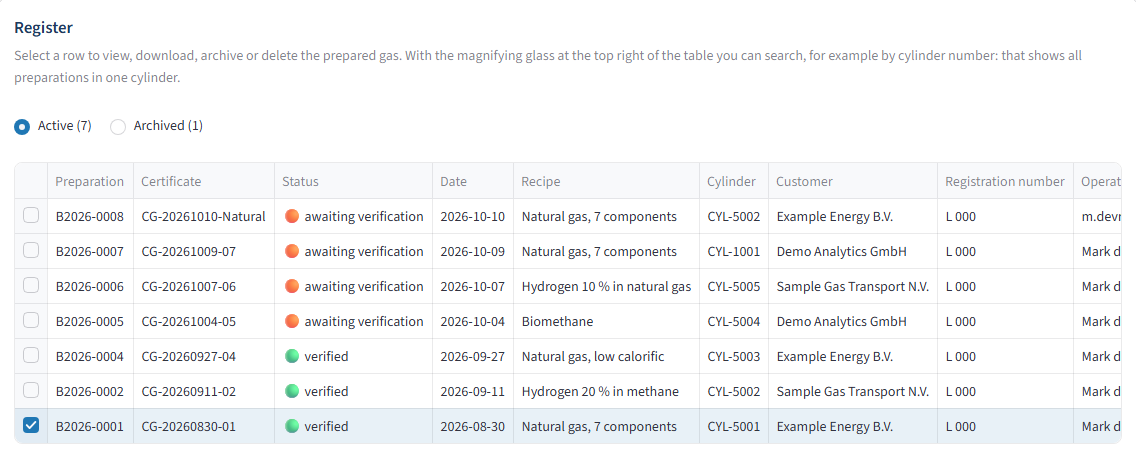
Task: Click preparation number B2026-0001
Action: [90, 426]
